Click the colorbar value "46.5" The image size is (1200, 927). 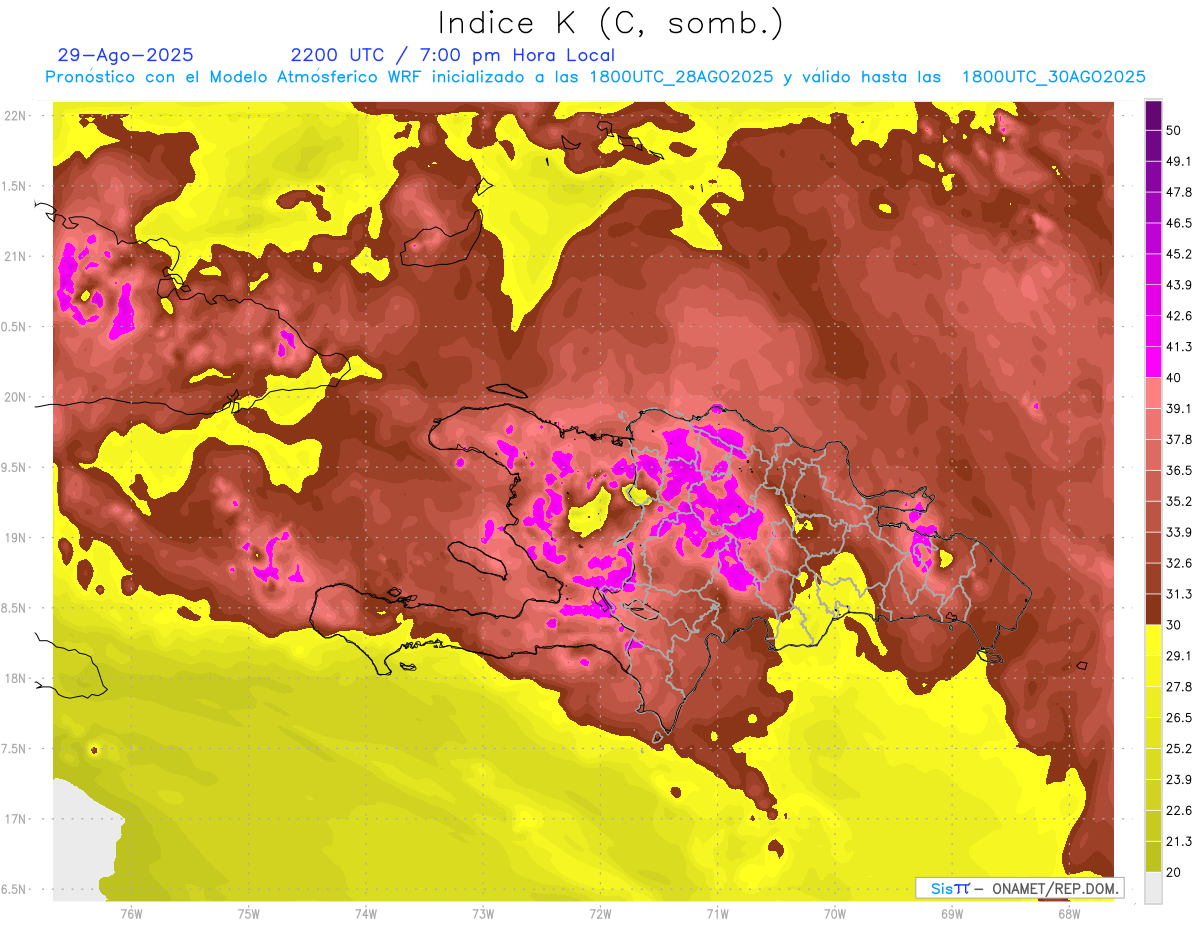coord(1179,223)
